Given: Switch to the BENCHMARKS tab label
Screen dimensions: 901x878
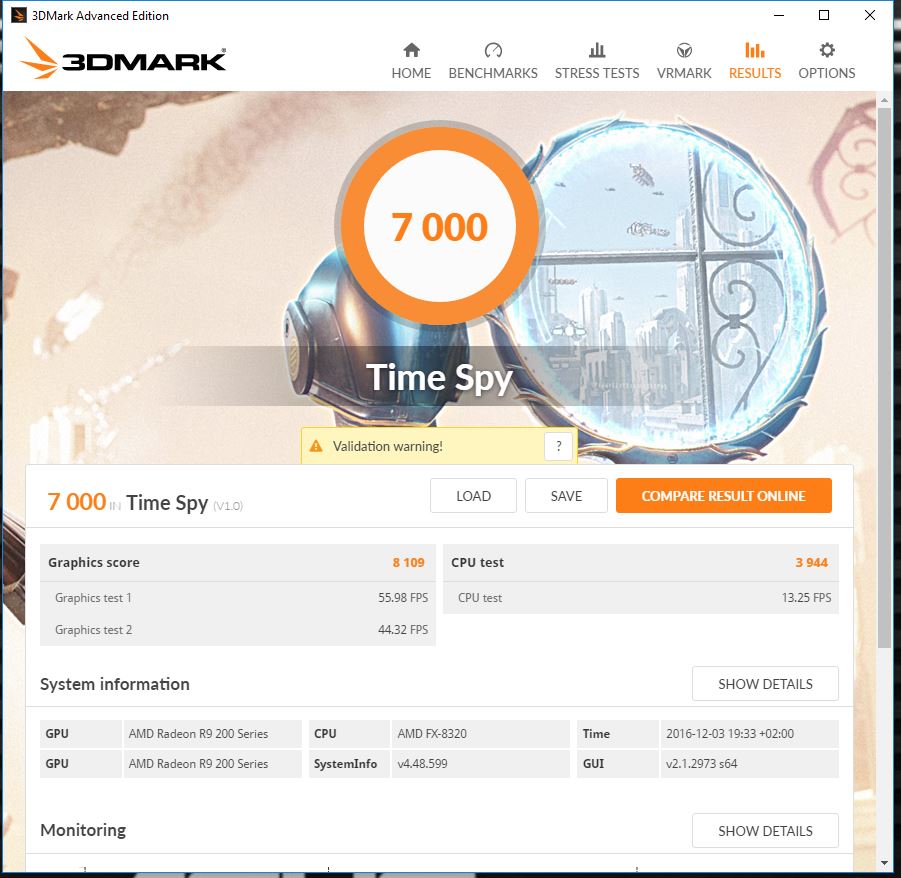Looking at the screenshot, I should [493, 74].
